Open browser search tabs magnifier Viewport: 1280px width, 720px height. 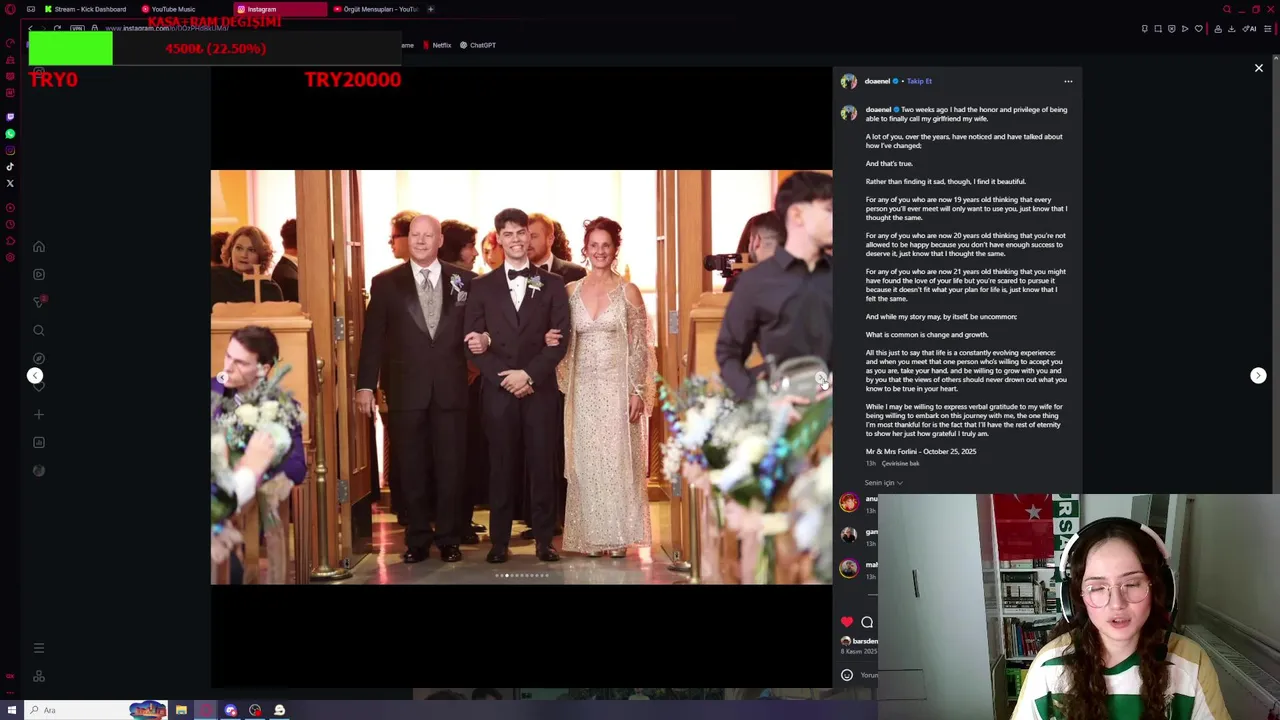[x=1227, y=9]
